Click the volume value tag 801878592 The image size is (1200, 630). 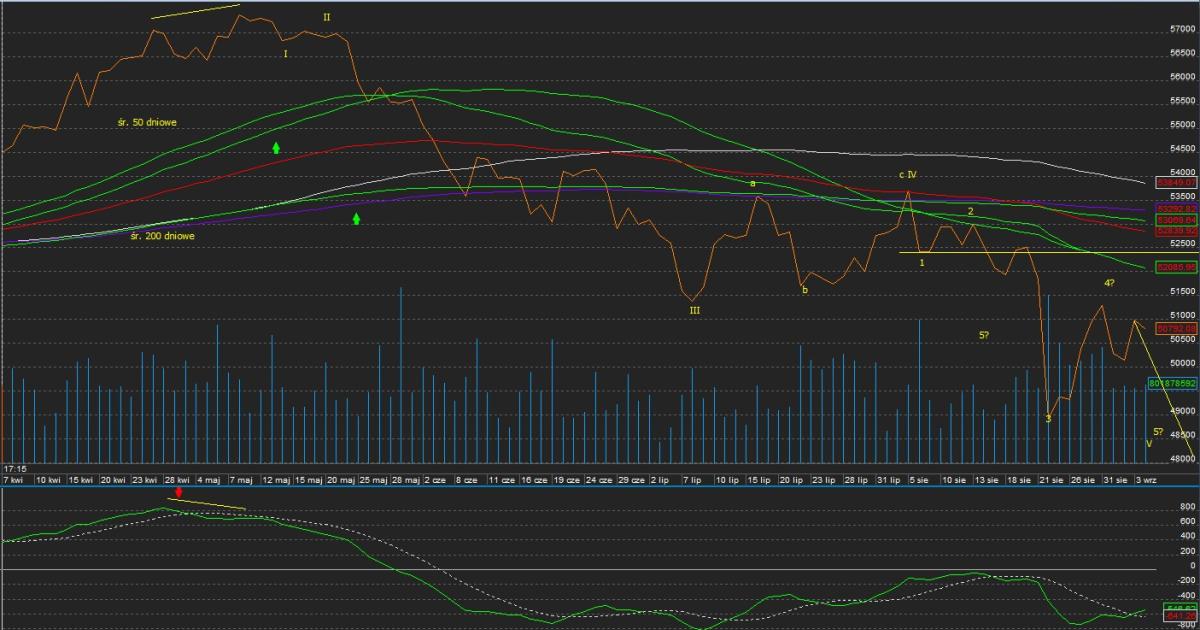[1174, 383]
